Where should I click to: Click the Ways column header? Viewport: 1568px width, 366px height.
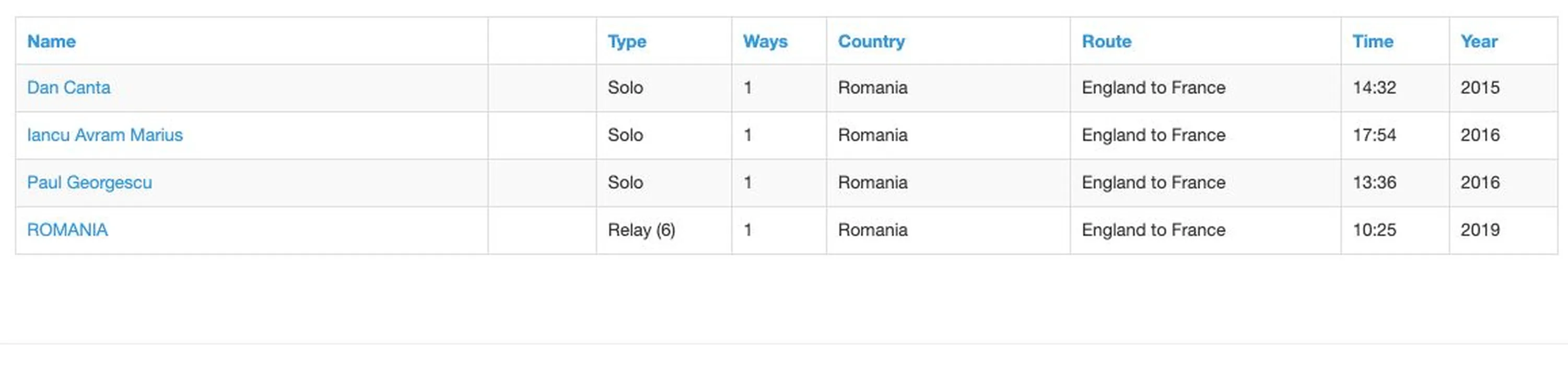click(x=765, y=41)
